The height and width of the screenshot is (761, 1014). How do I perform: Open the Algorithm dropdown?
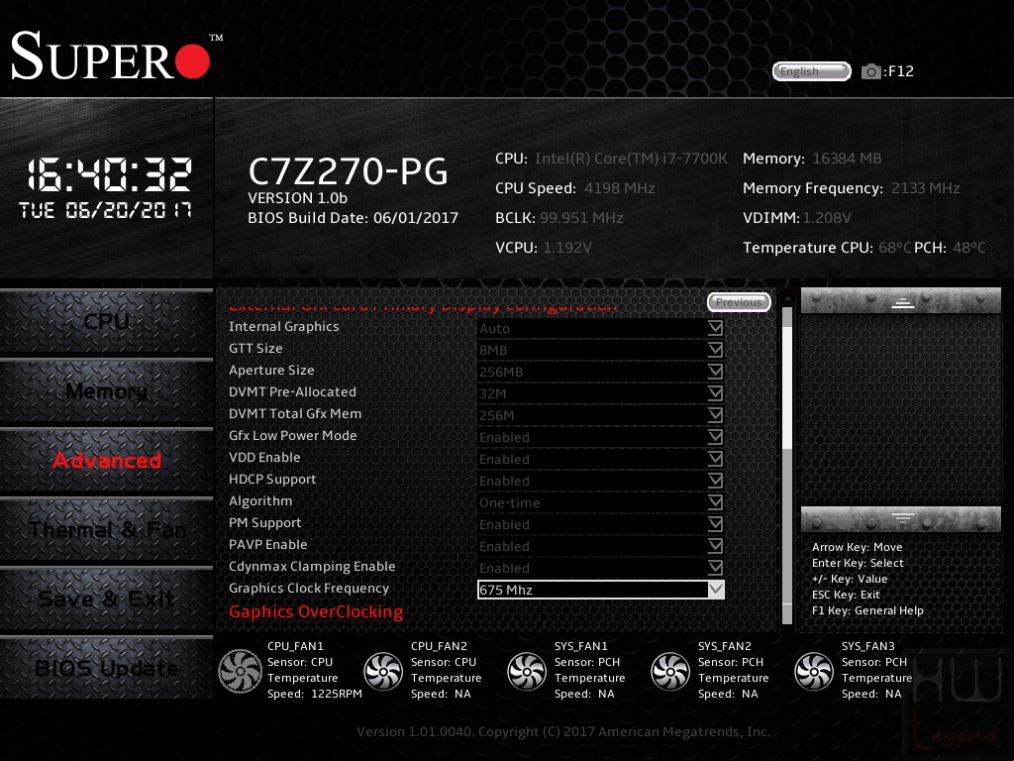[x=600, y=502]
